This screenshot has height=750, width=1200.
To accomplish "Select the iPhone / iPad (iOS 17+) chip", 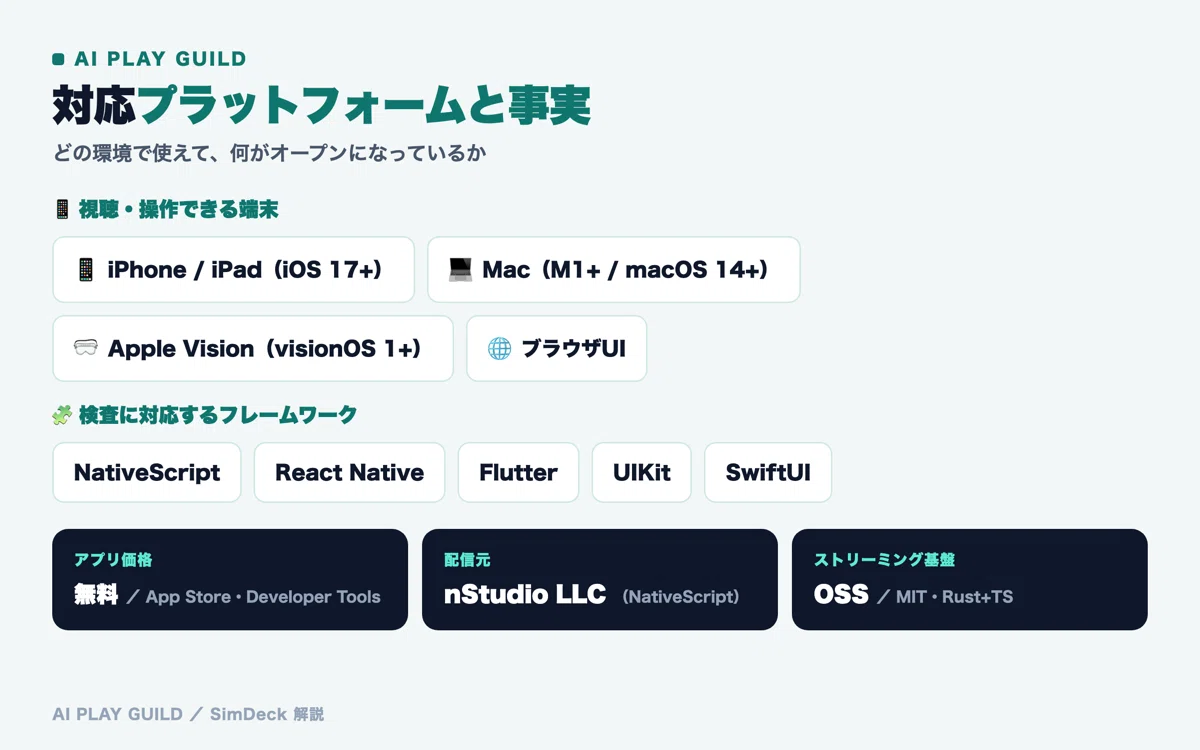I will [233, 270].
